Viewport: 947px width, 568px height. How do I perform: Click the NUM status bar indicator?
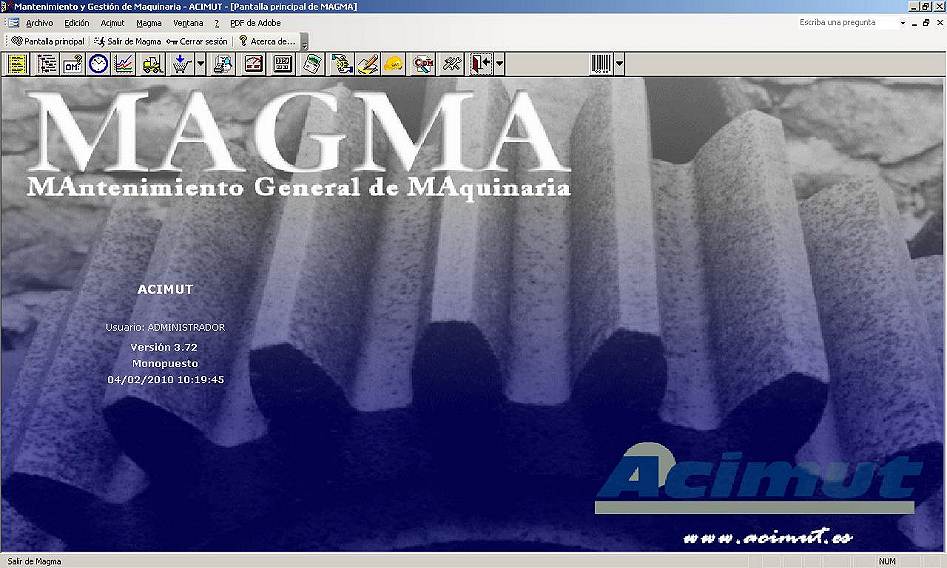click(887, 561)
